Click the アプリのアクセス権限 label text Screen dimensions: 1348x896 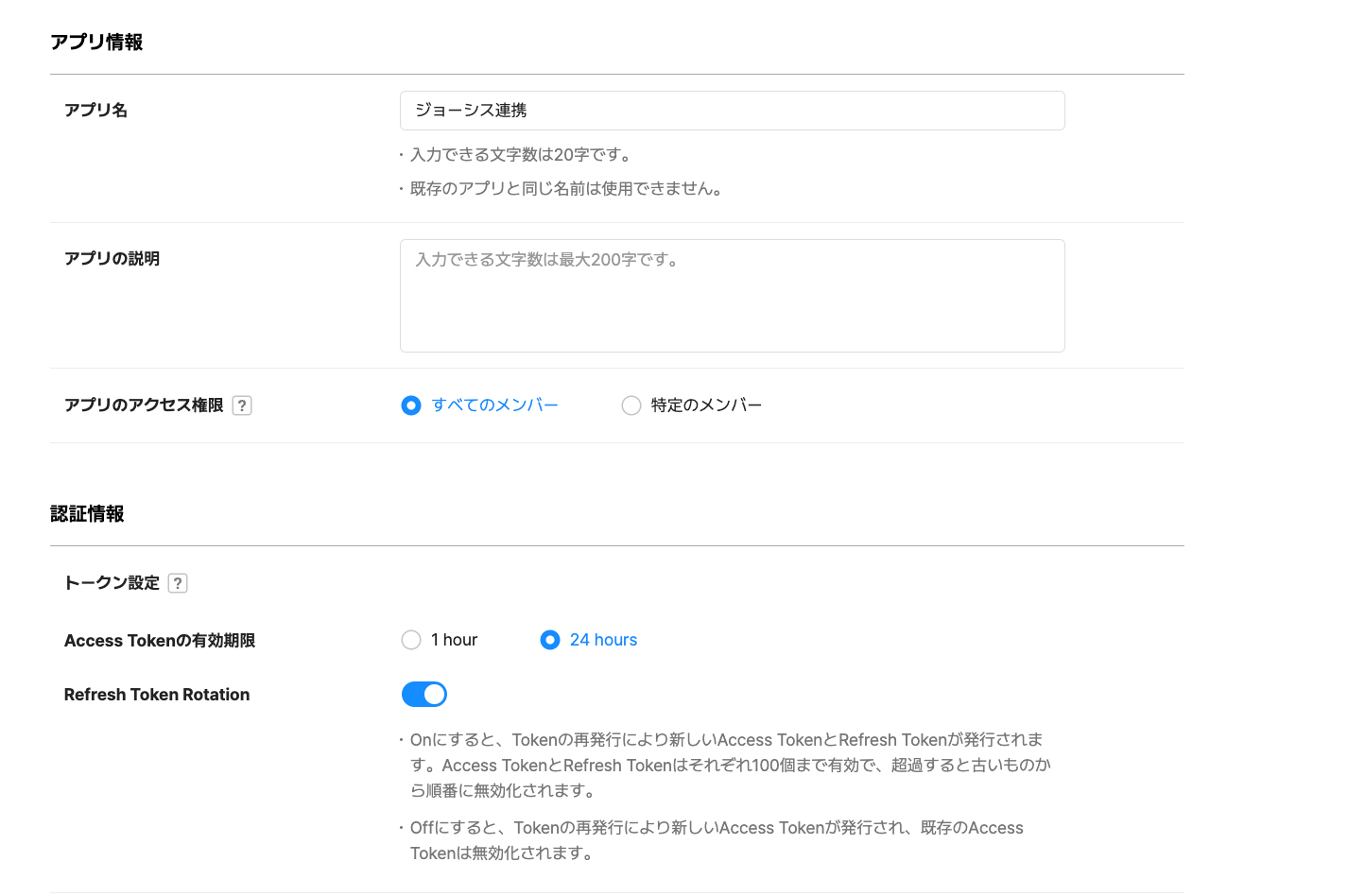tap(144, 405)
